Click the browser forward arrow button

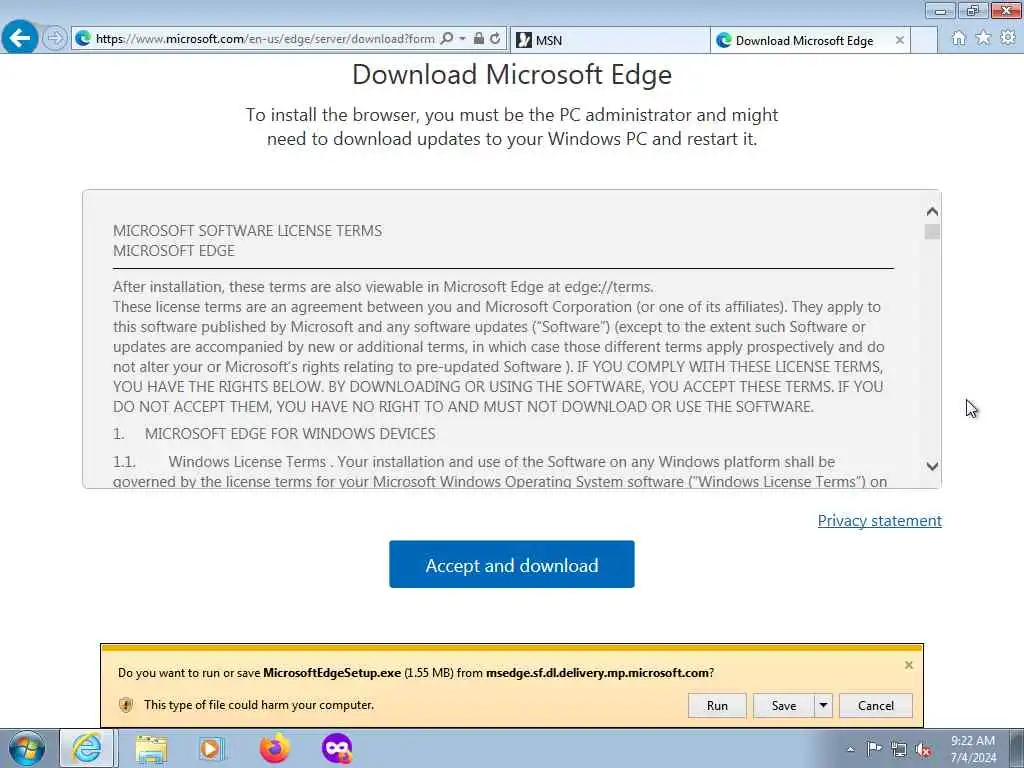pos(56,38)
